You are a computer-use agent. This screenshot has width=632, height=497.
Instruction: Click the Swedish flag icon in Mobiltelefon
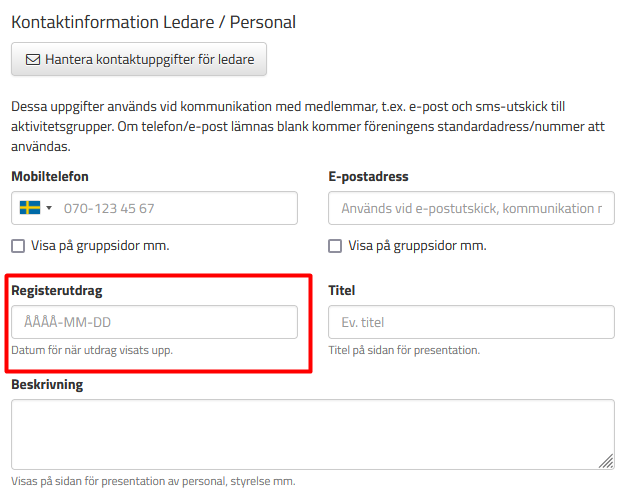pos(30,208)
